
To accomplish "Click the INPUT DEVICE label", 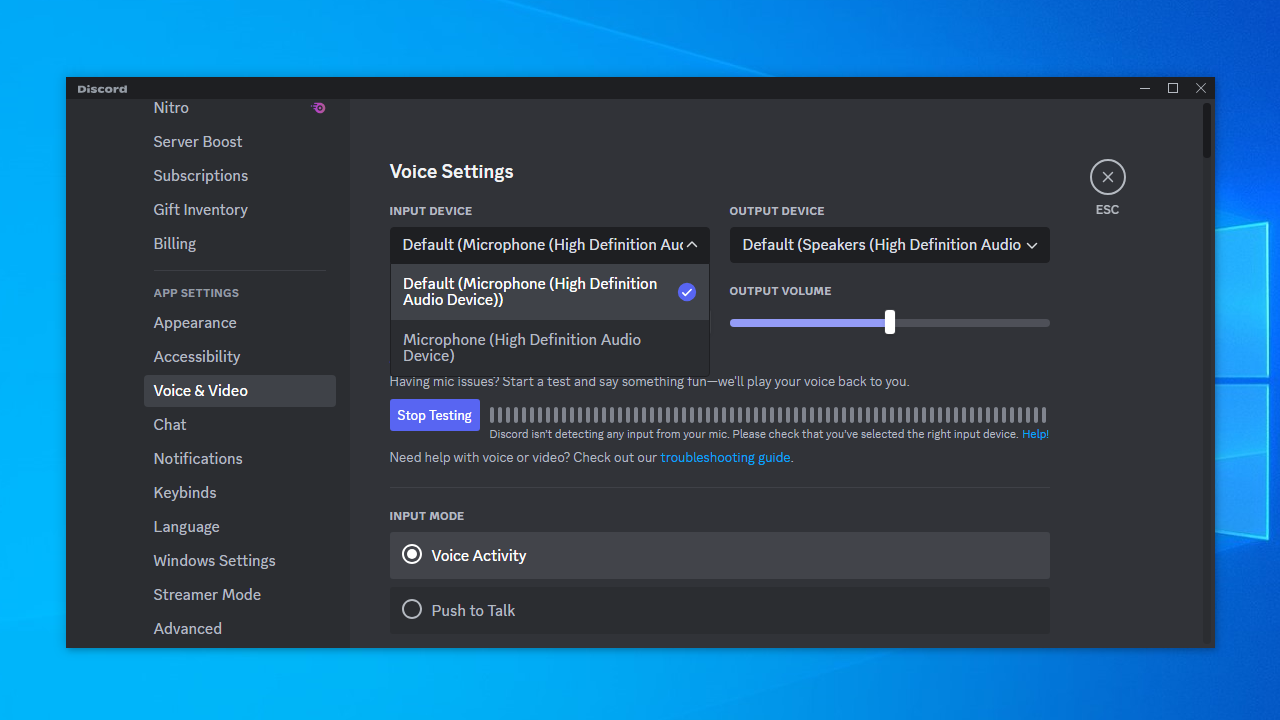I will 431,211.
